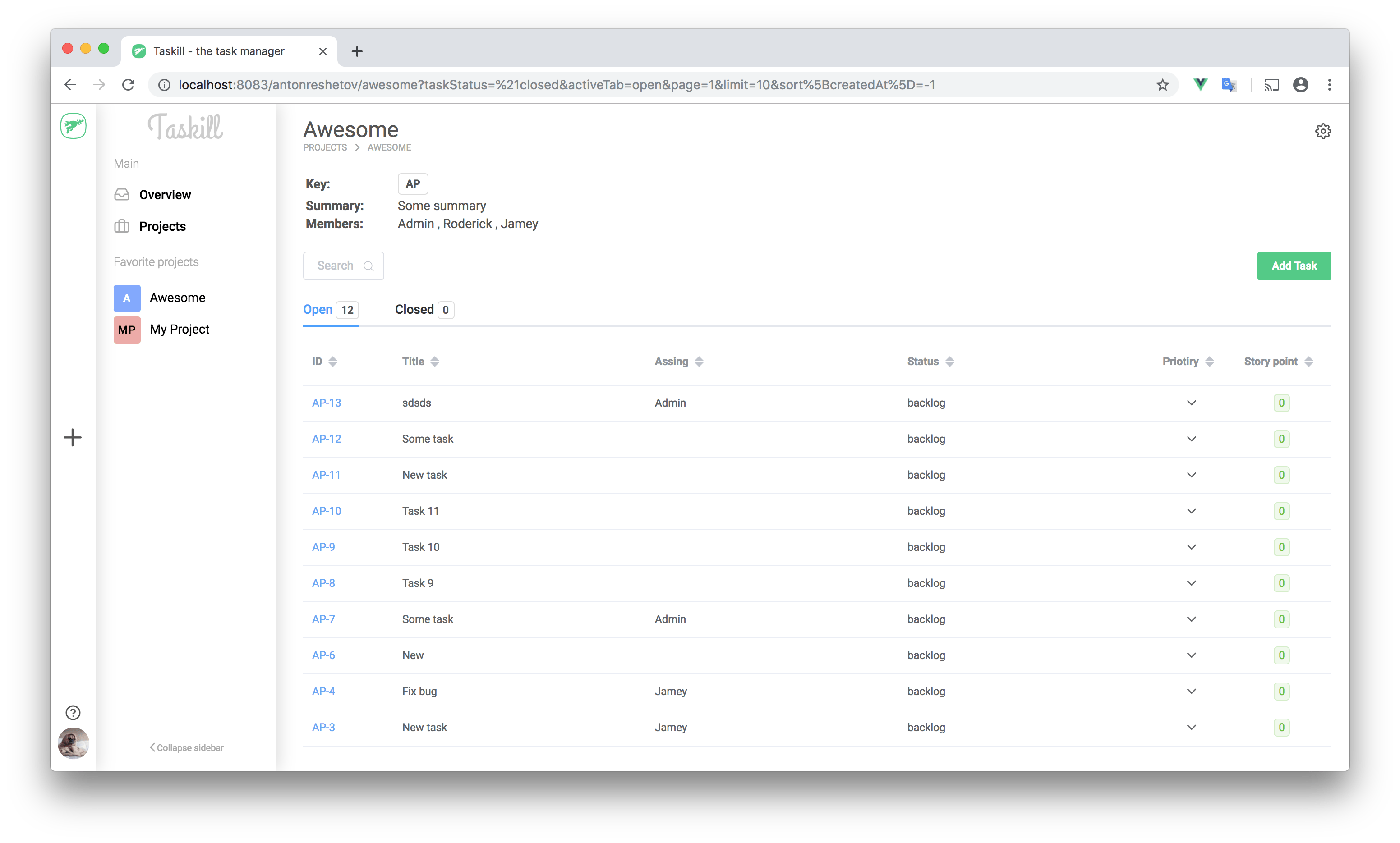Image resolution: width=1400 pixels, height=843 pixels.
Task: Open the My Project favorite project
Action: coord(180,330)
